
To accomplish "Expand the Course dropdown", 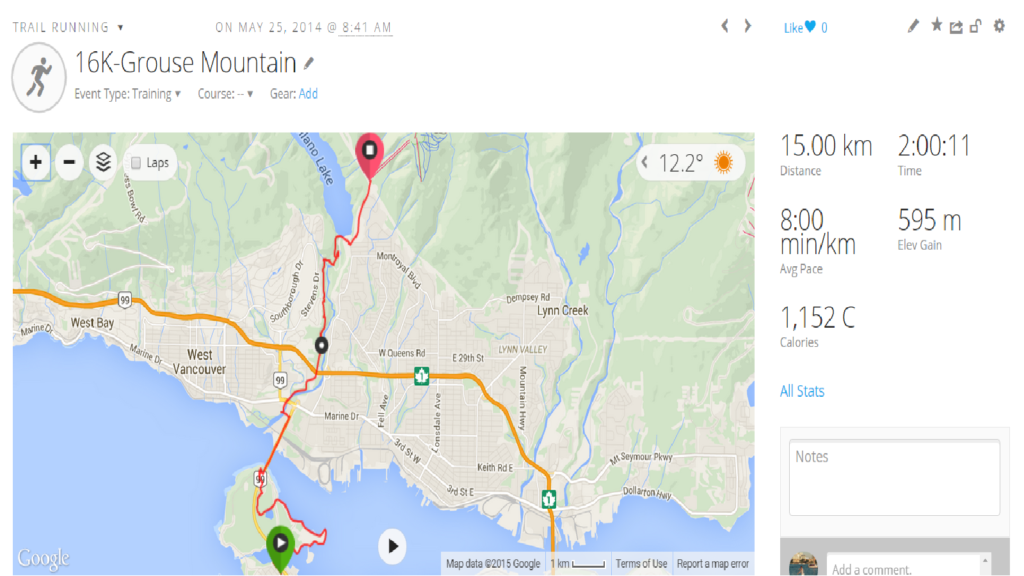I will tap(249, 94).
